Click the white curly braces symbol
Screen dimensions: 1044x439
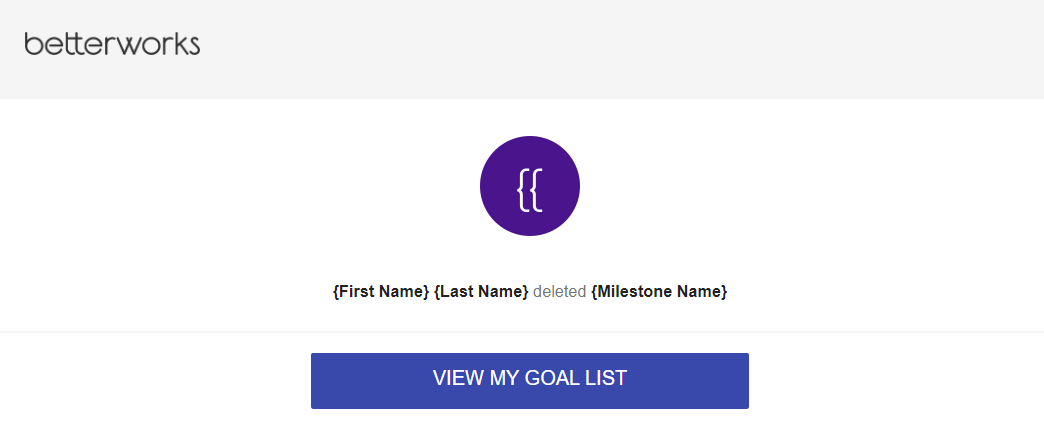click(530, 190)
